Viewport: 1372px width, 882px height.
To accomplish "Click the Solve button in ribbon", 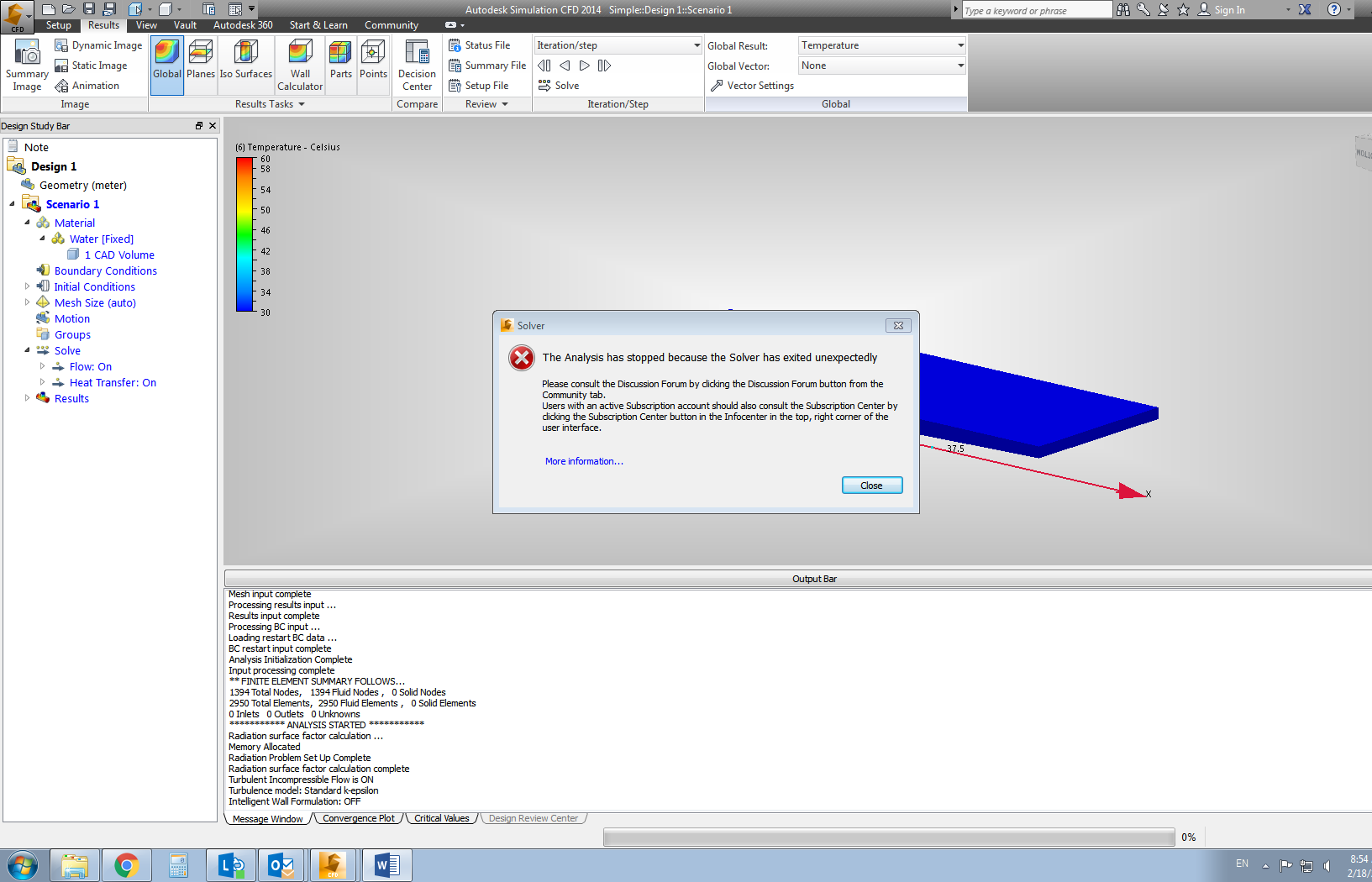I will [x=559, y=86].
